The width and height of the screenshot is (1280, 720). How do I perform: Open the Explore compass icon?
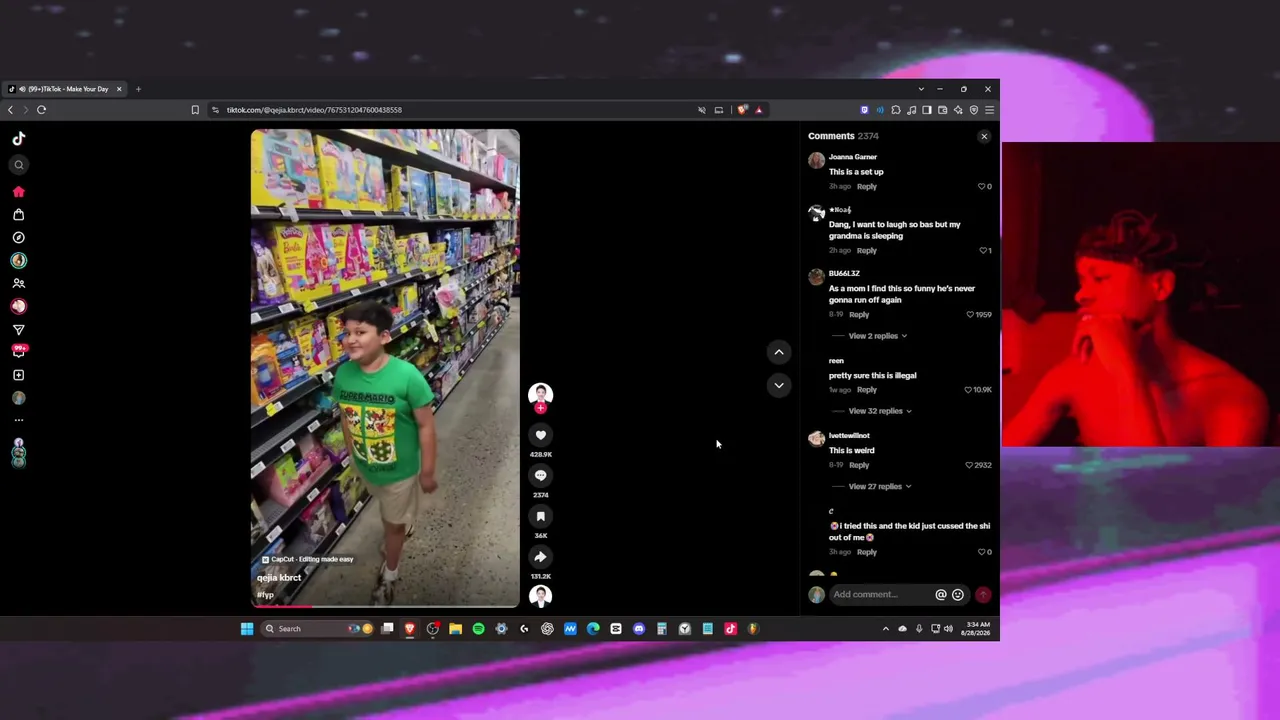click(19, 238)
